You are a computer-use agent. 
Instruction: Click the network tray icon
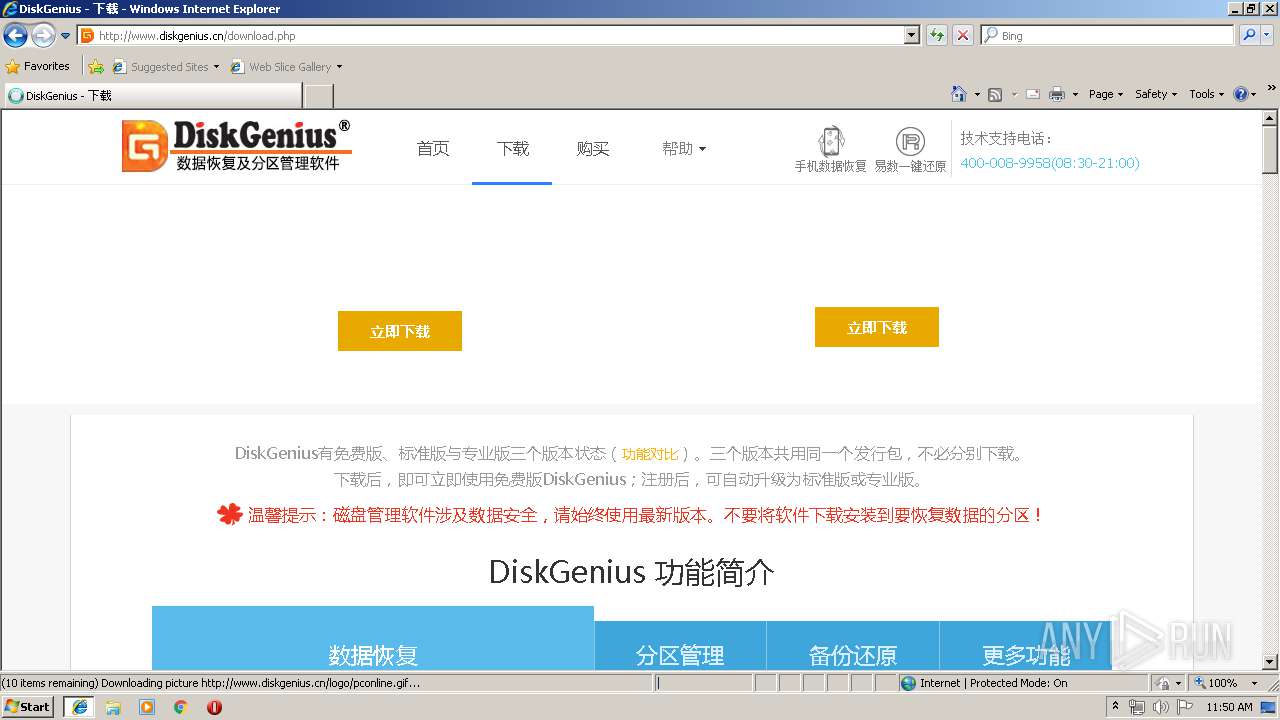[1137, 707]
